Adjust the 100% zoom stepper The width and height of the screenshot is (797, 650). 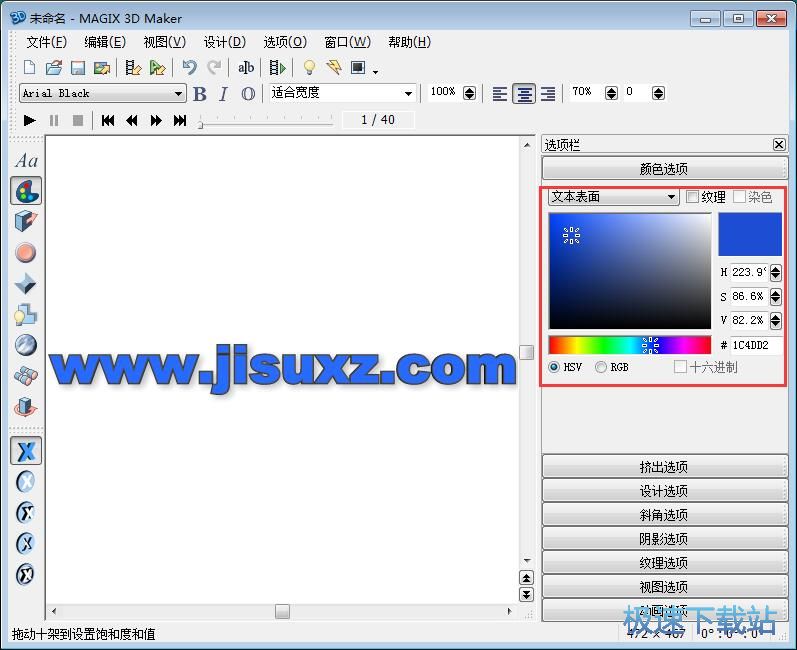pyautogui.click(x=470, y=93)
